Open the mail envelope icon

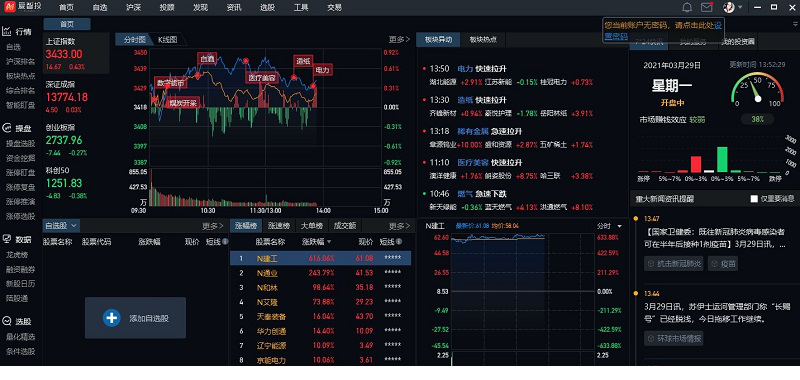707,7
